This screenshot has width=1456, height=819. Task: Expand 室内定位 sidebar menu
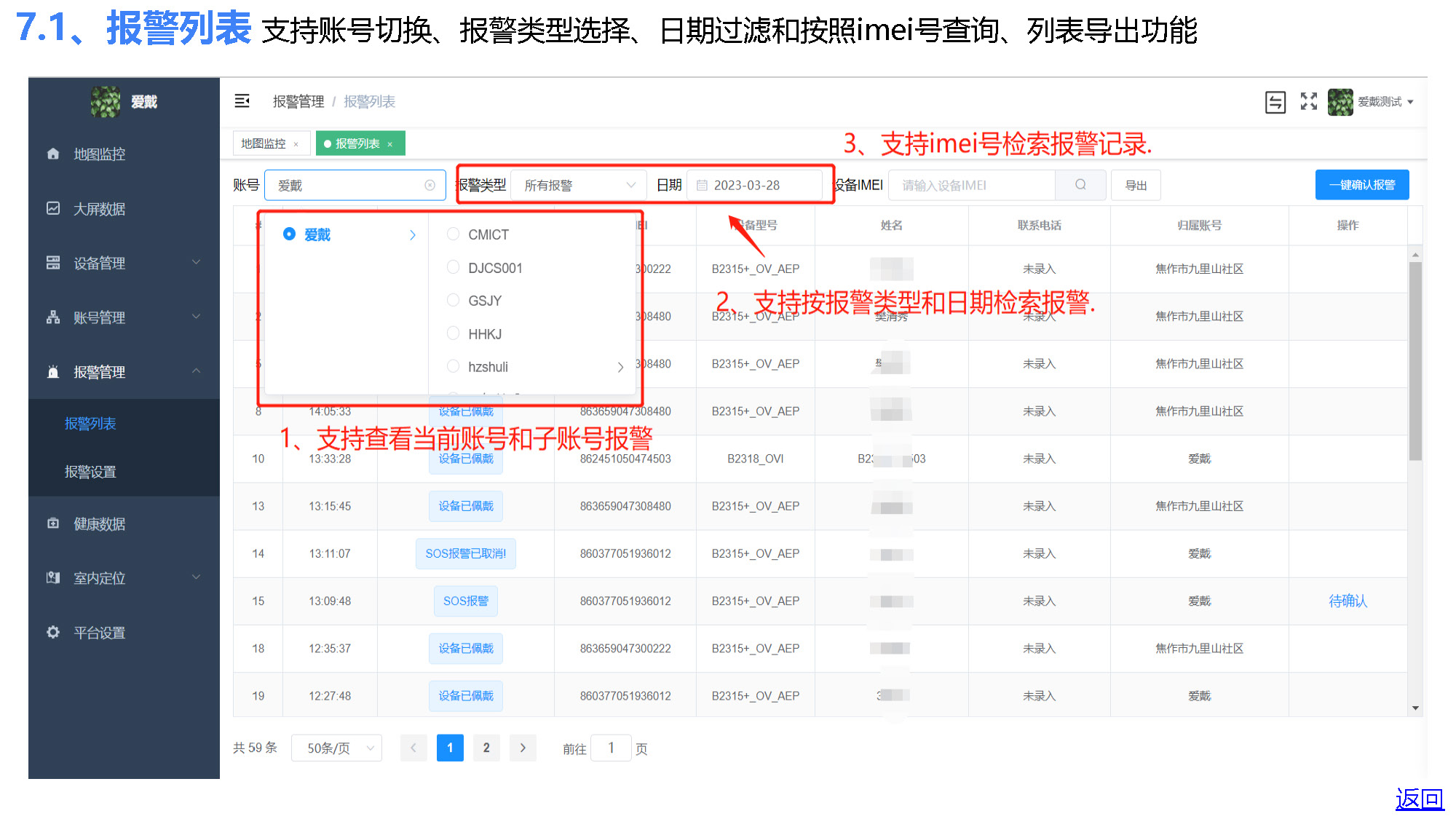124,578
